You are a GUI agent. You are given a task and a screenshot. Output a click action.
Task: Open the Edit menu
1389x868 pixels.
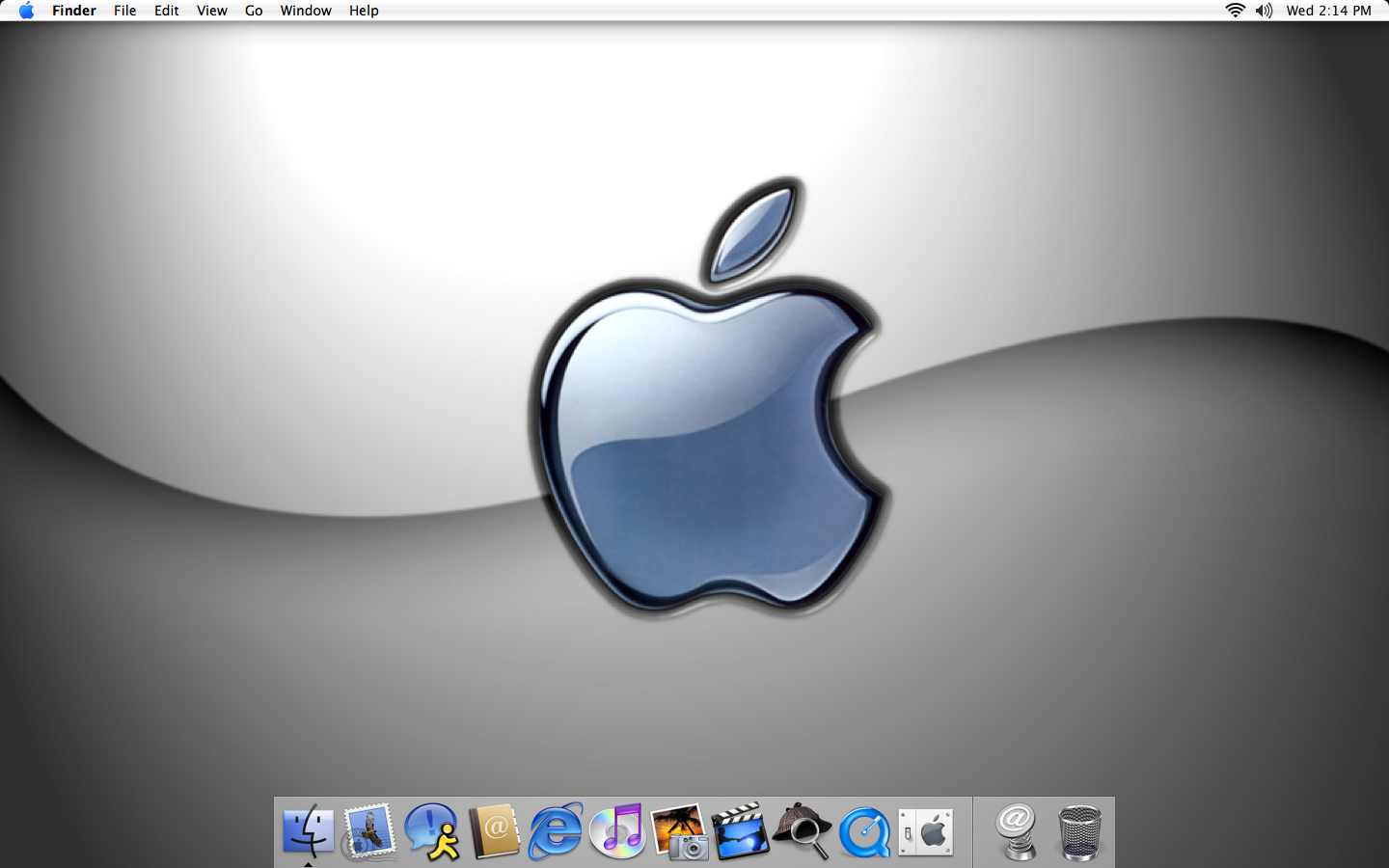tap(167, 11)
